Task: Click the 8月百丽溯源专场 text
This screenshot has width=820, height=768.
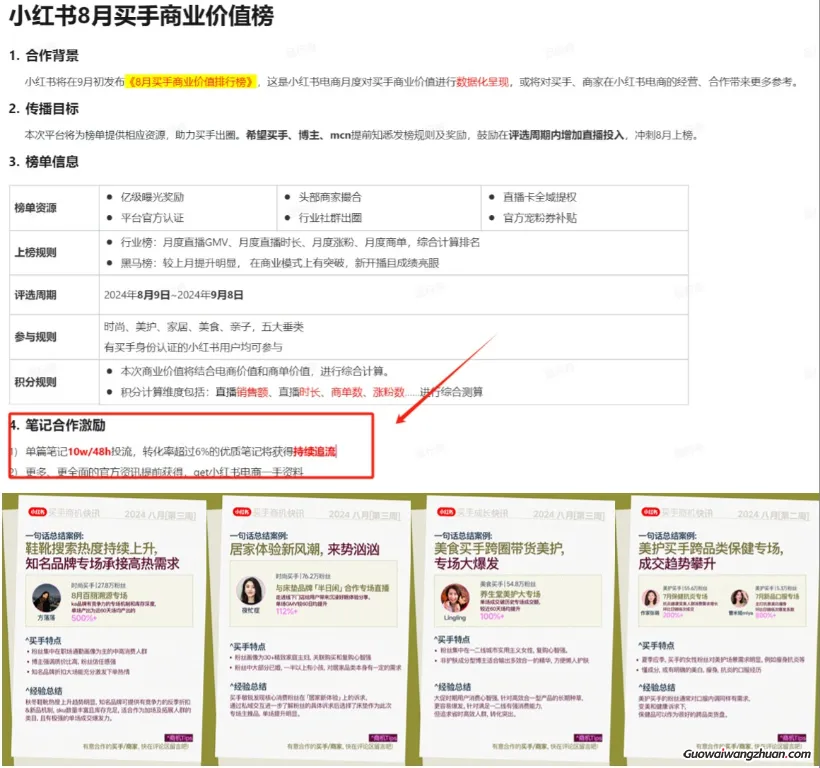Action: coord(99,595)
